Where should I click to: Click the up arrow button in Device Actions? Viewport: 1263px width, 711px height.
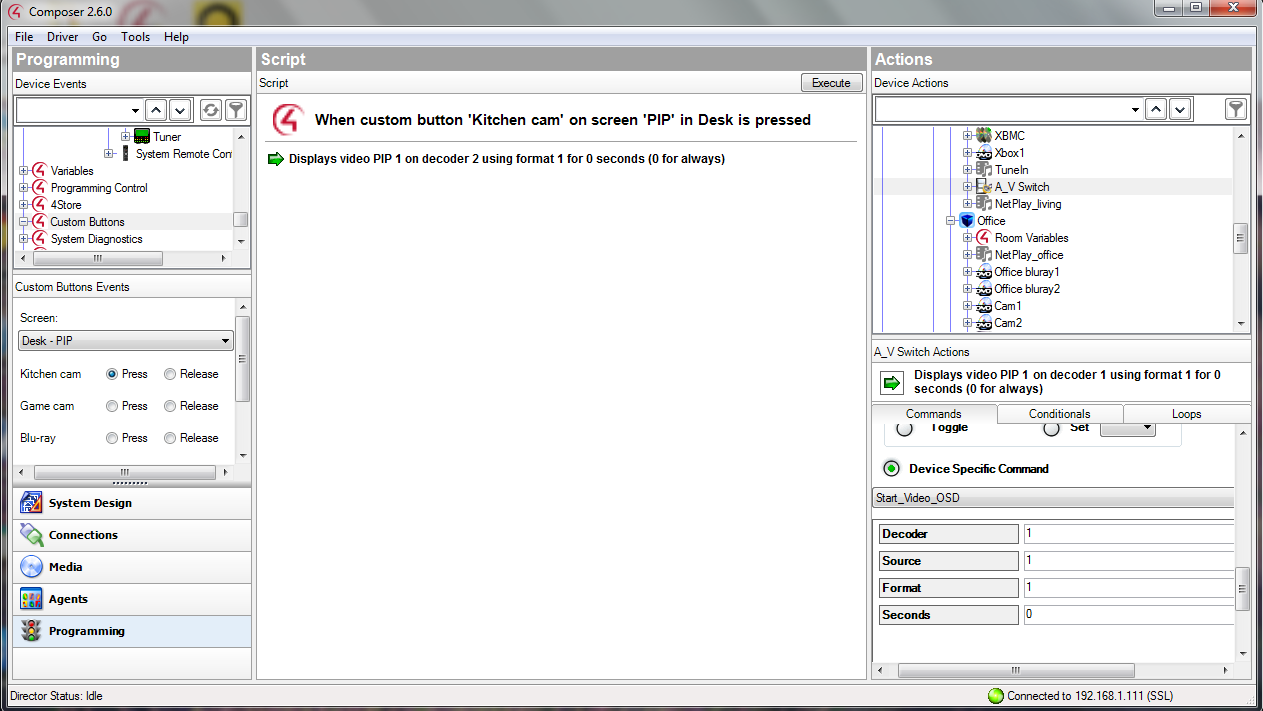[1155, 109]
